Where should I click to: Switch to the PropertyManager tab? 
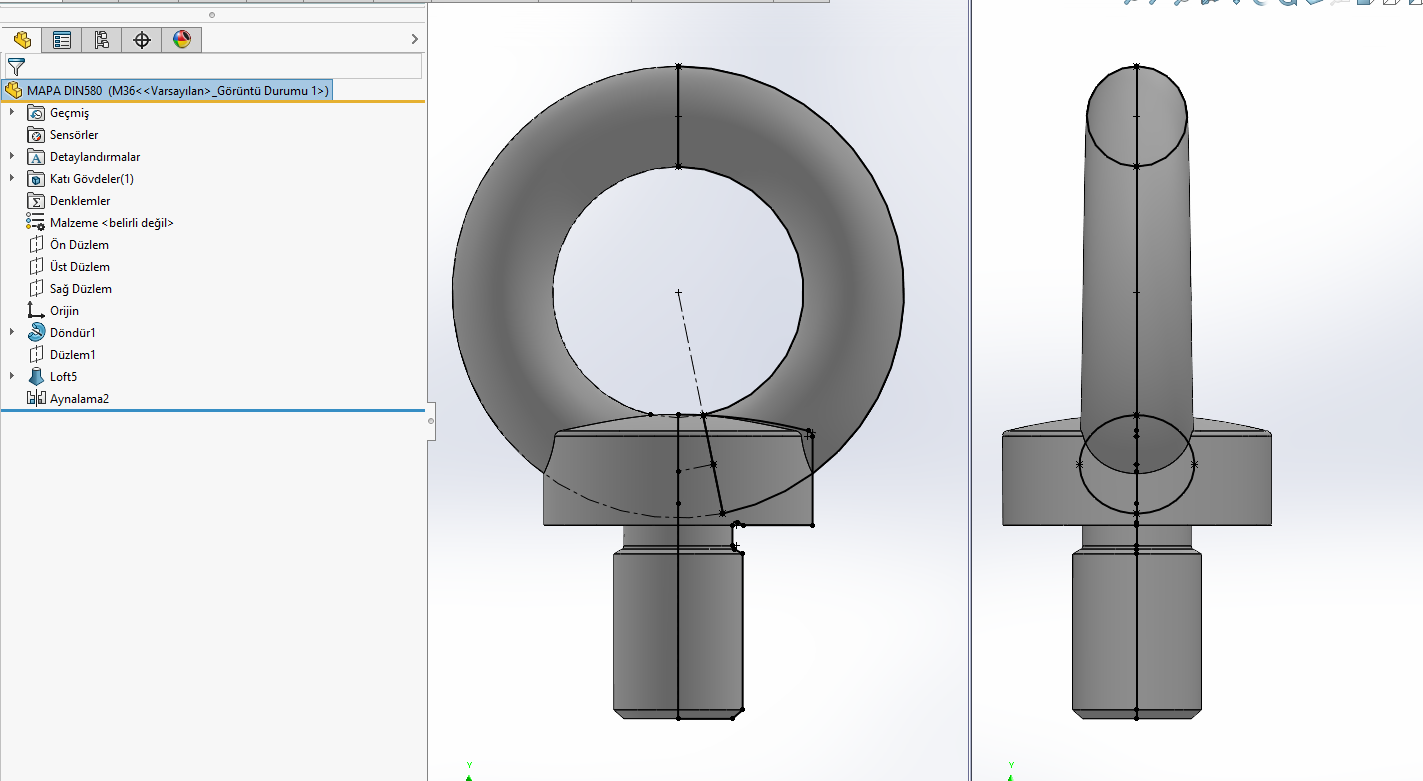(62, 40)
